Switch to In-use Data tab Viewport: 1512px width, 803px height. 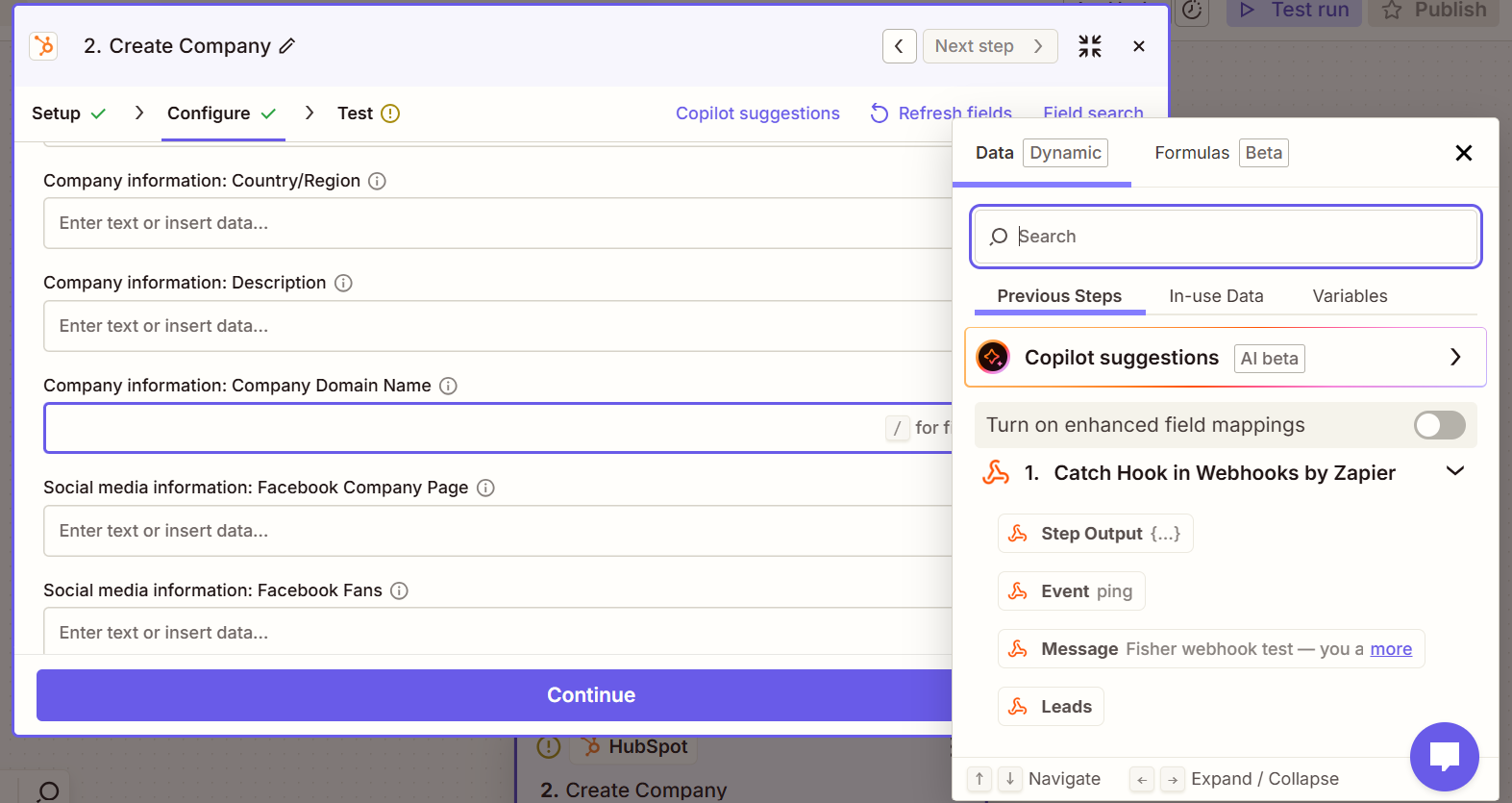(x=1216, y=296)
